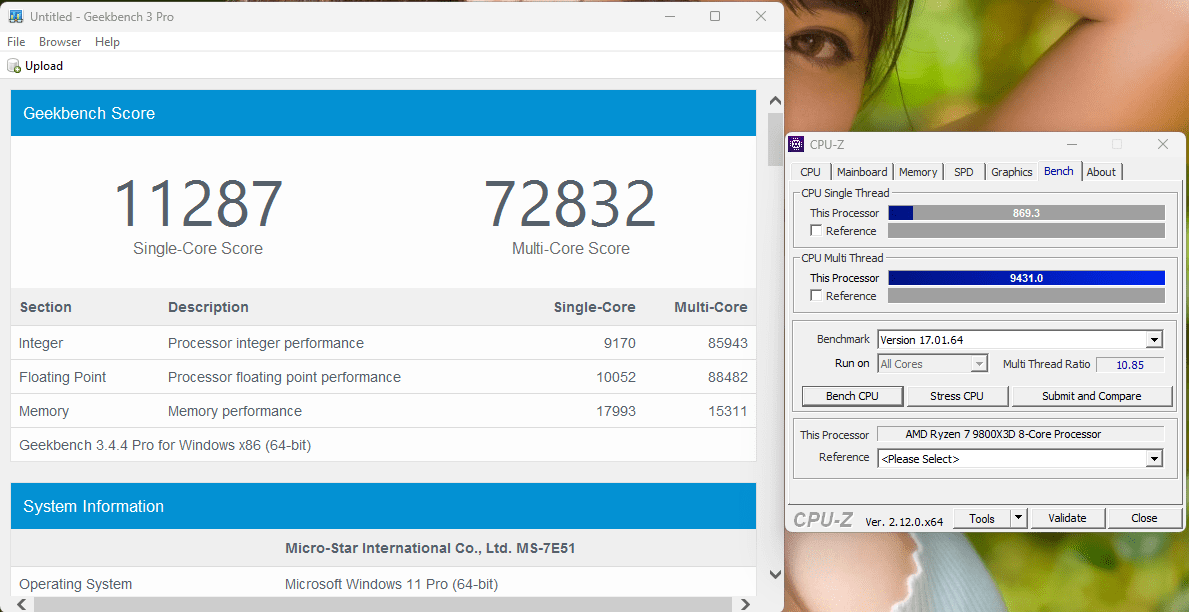Click Microsoft Windows 11 Pro (64-bit) text

point(391,584)
